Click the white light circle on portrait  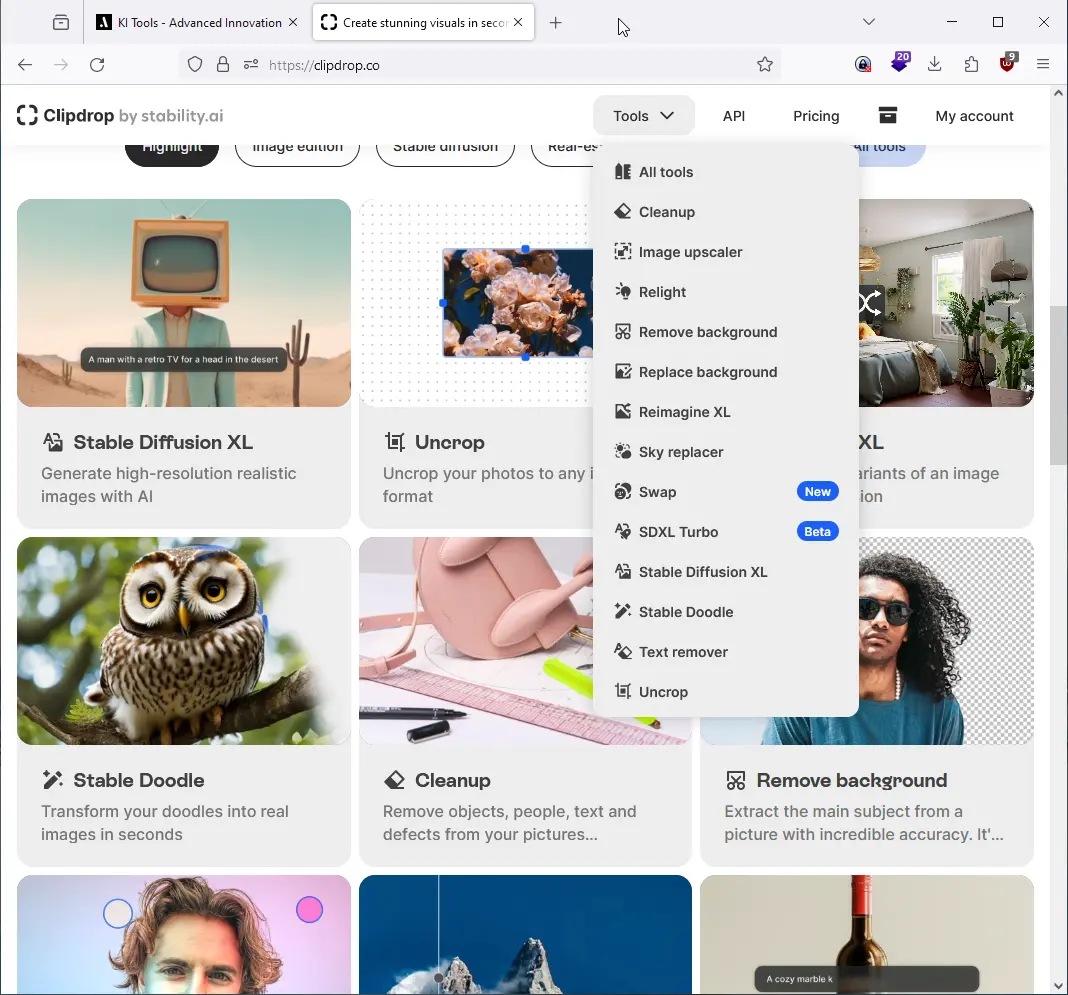coord(118,913)
